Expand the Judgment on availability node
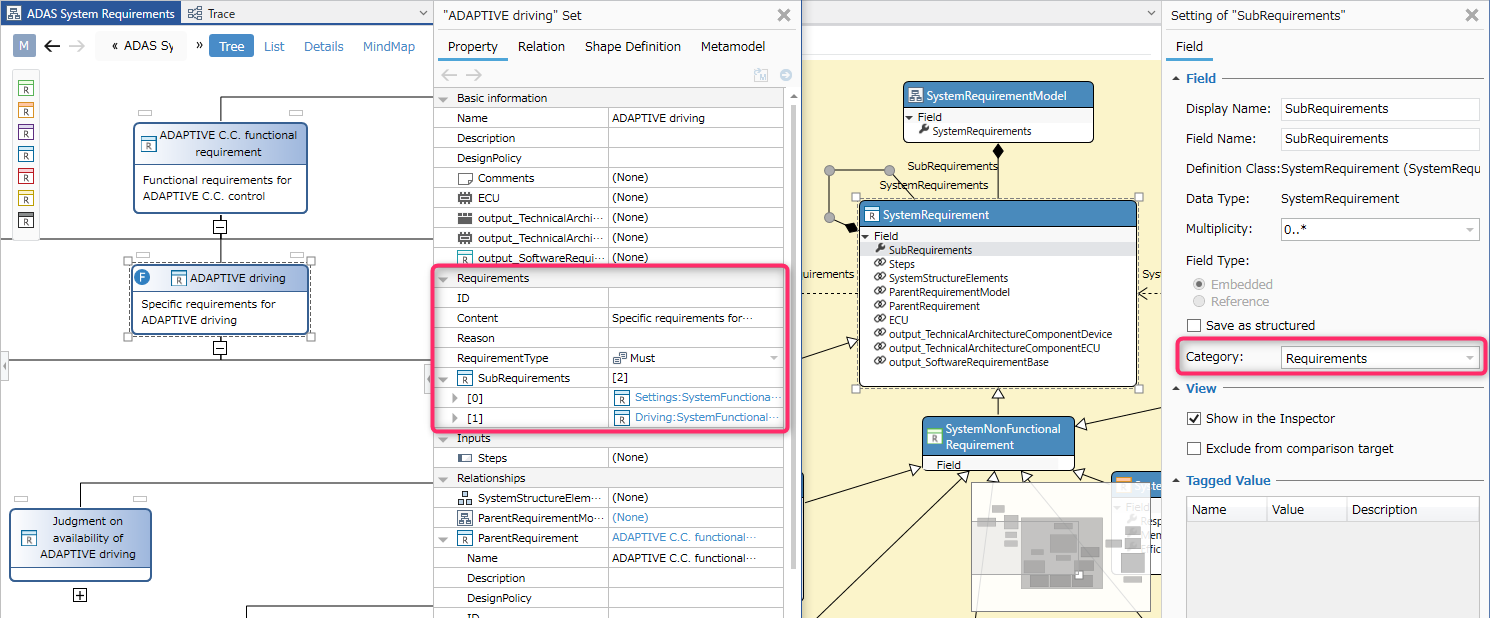The height and width of the screenshot is (618, 1490). 81,595
